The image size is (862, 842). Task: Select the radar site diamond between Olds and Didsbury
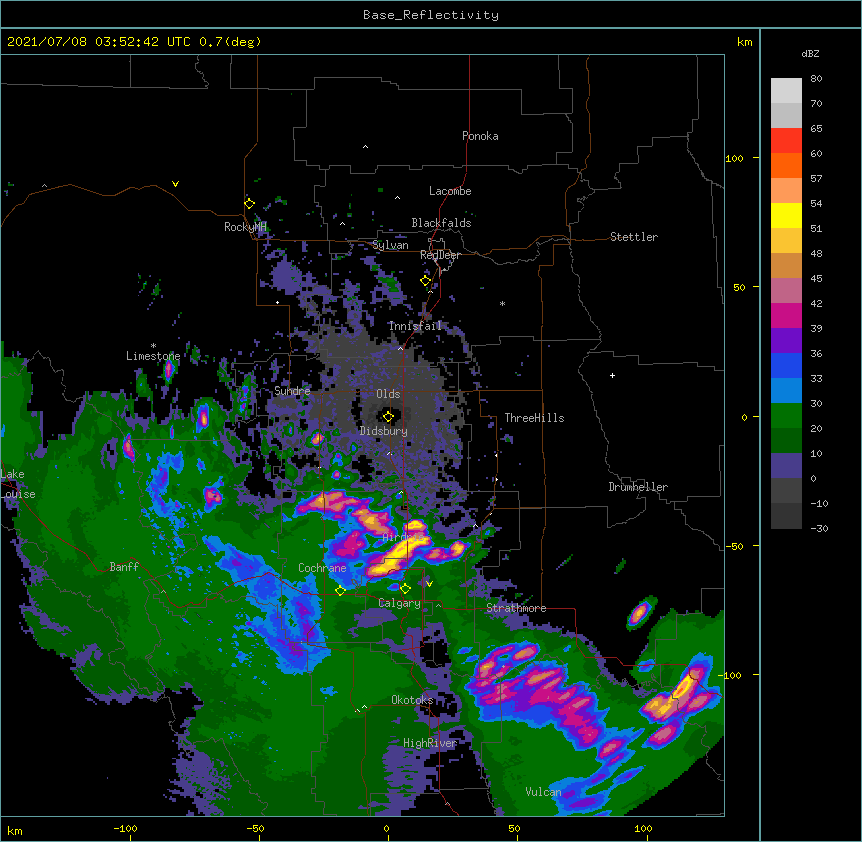pyautogui.click(x=388, y=417)
